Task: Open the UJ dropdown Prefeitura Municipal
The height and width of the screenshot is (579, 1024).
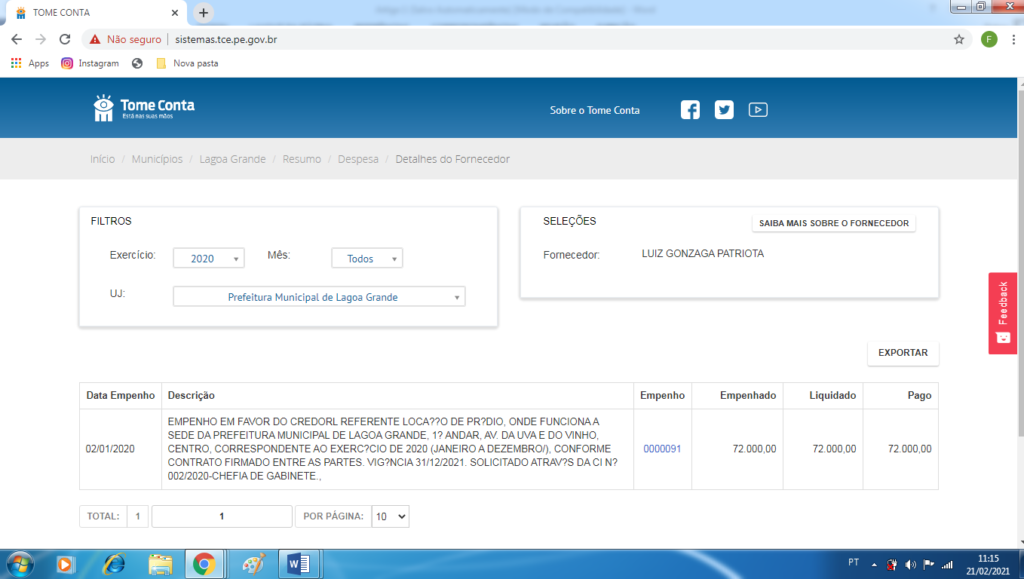Action: [319, 297]
